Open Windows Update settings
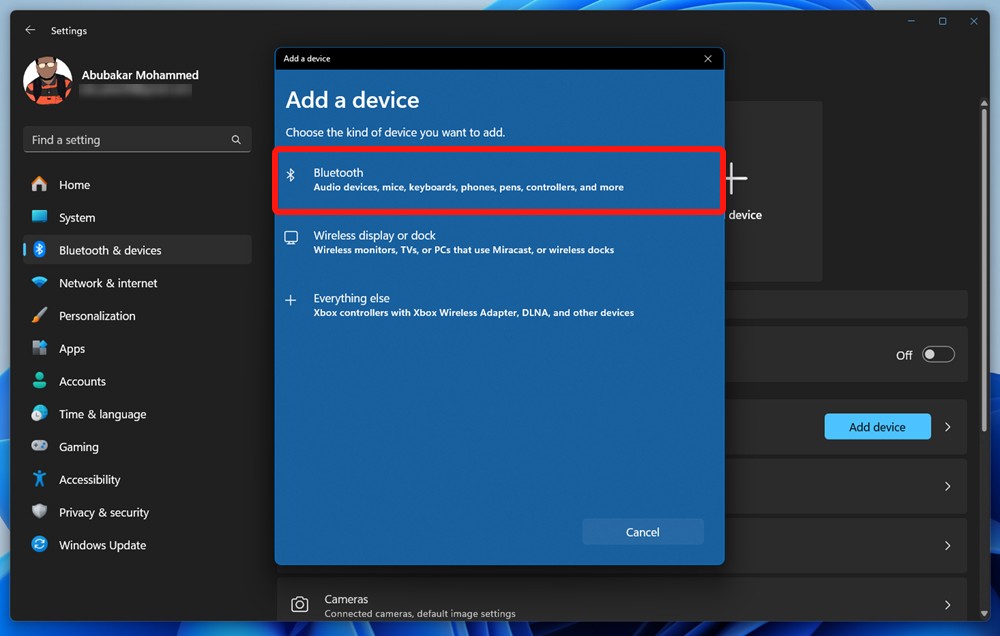 pyautogui.click(x=103, y=545)
